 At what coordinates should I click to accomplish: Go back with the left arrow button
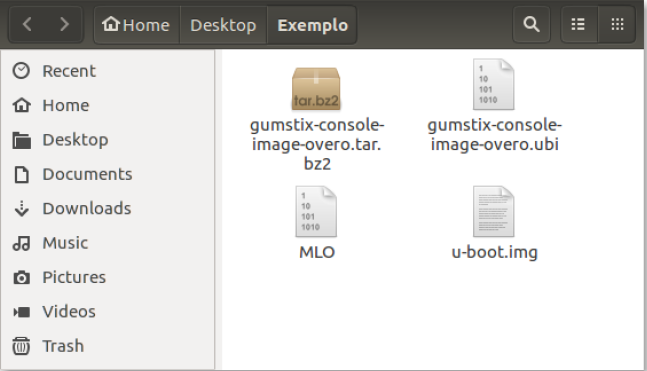[27, 24]
